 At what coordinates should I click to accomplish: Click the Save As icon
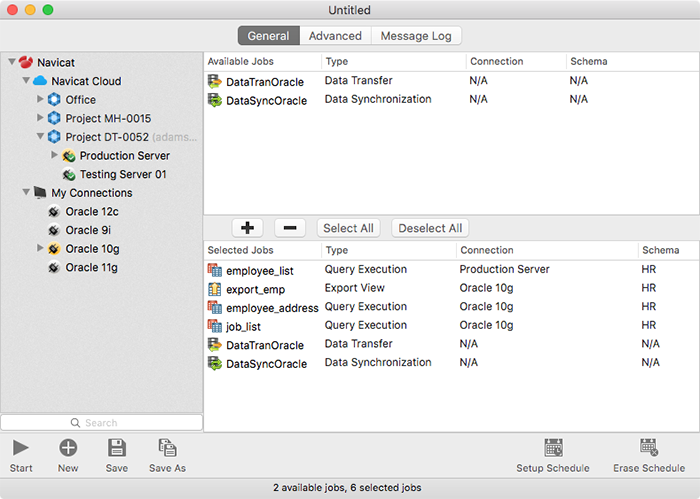[167, 448]
